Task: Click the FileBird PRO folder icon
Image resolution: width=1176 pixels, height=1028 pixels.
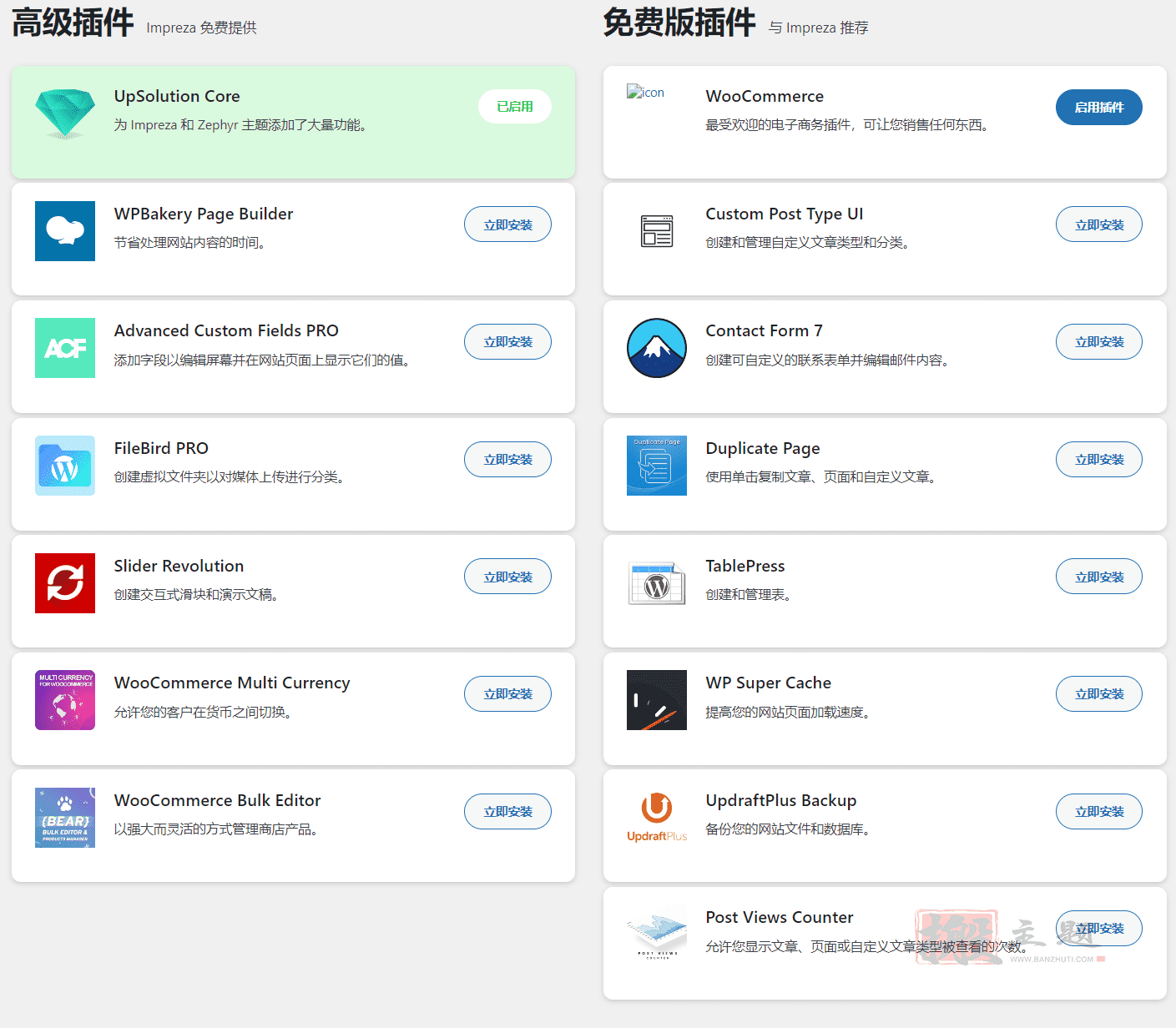Action: click(x=65, y=466)
